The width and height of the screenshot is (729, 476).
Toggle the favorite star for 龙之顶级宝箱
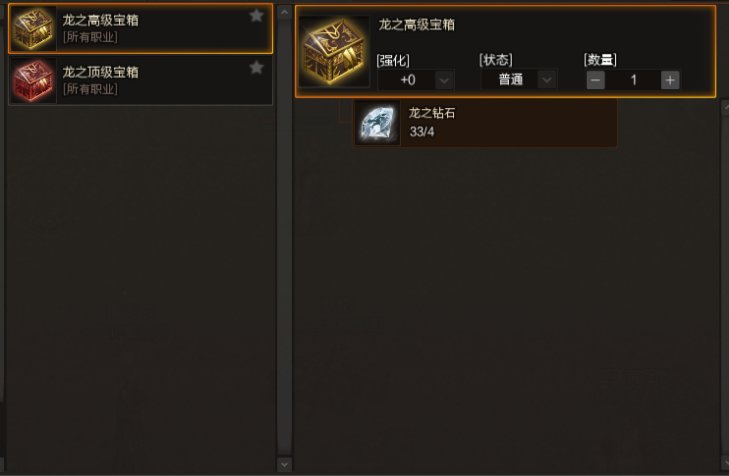click(257, 68)
